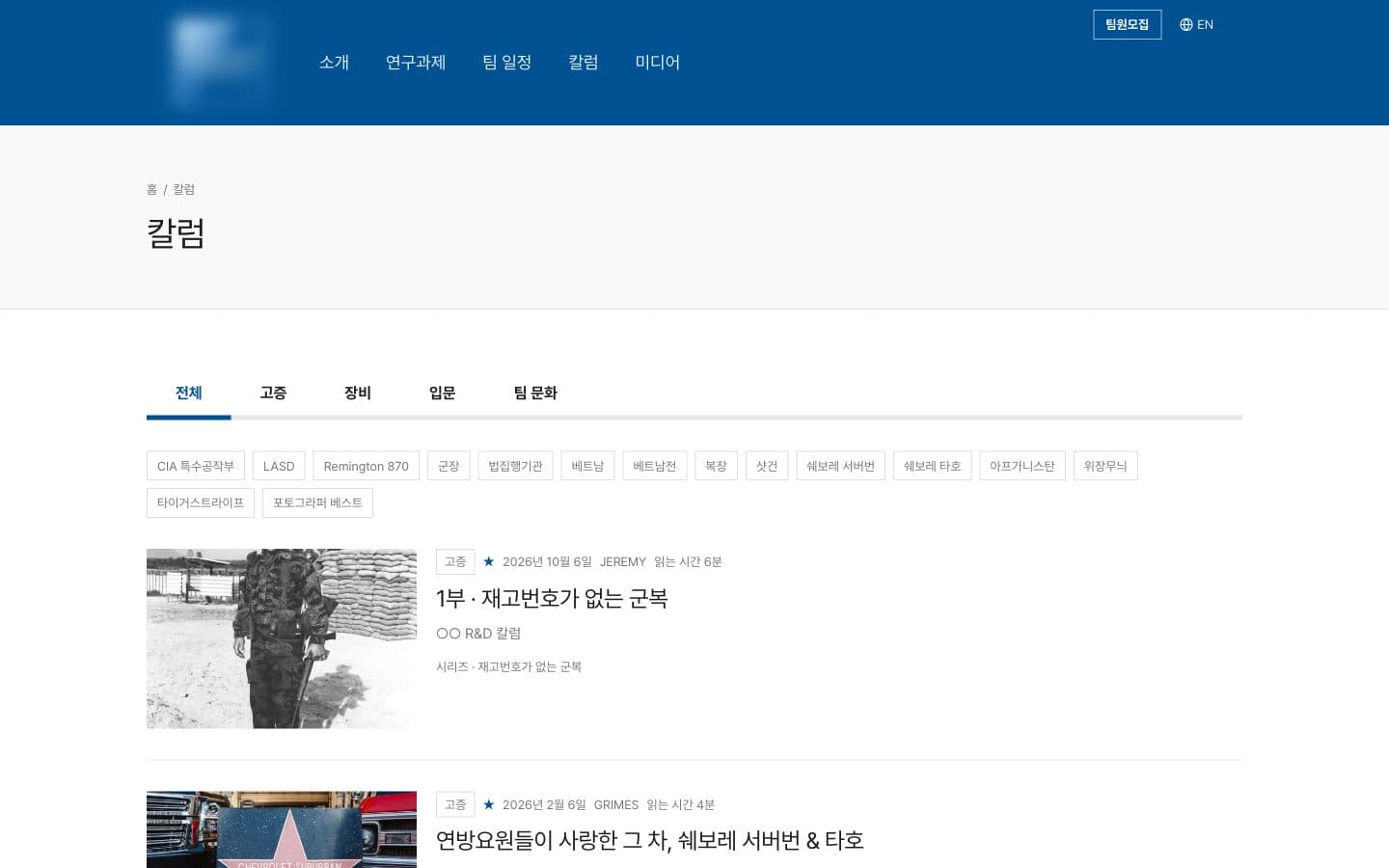Filter by 쉐보레 서버번 tag
The height and width of the screenshot is (868, 1389).
pyautogui.click(x=841, y=466)
